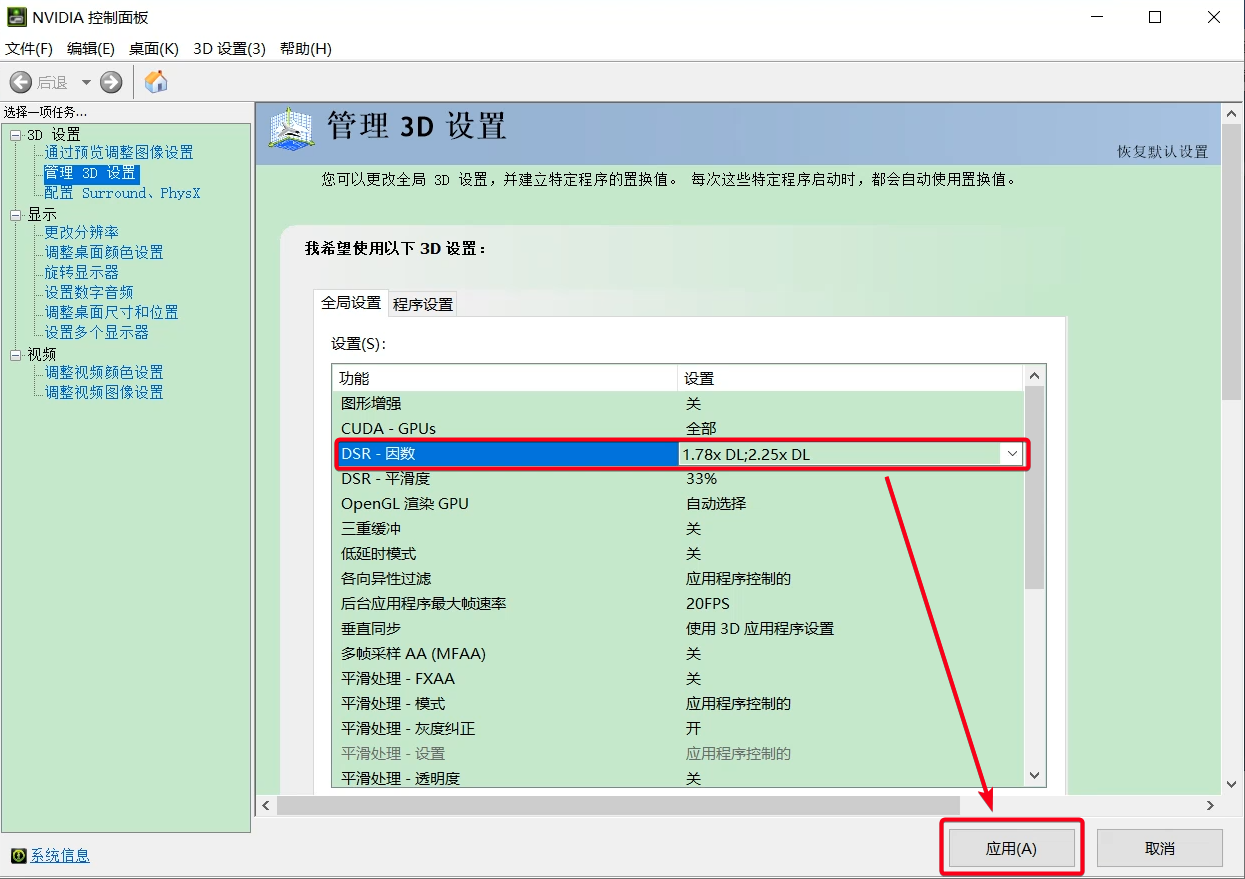The height and width of the screenshot is (879, 1245).
Task: Click the System Information icon at bottom left
Action: [18, 856]
